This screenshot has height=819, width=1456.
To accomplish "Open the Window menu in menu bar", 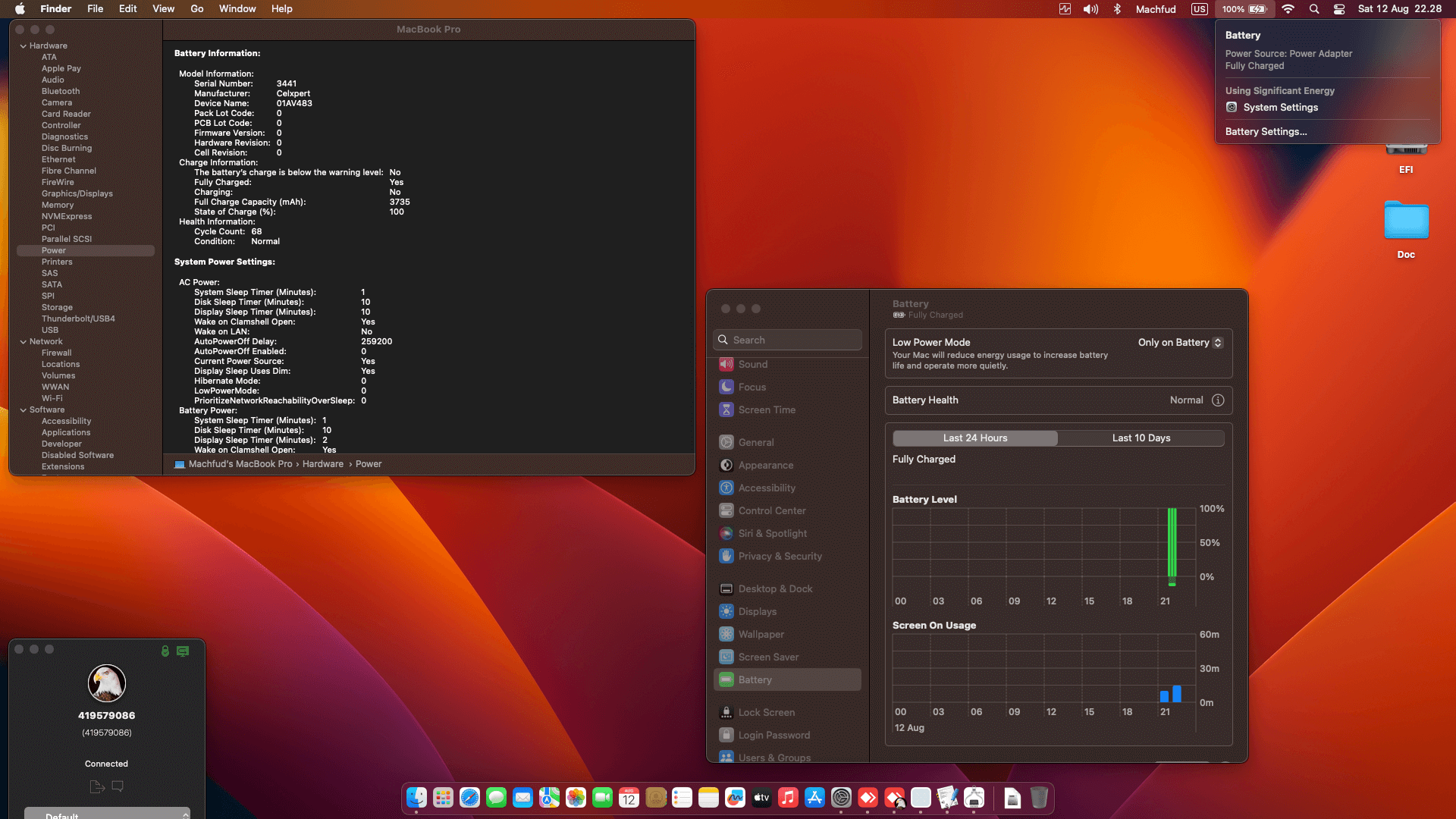I will 237,9.
